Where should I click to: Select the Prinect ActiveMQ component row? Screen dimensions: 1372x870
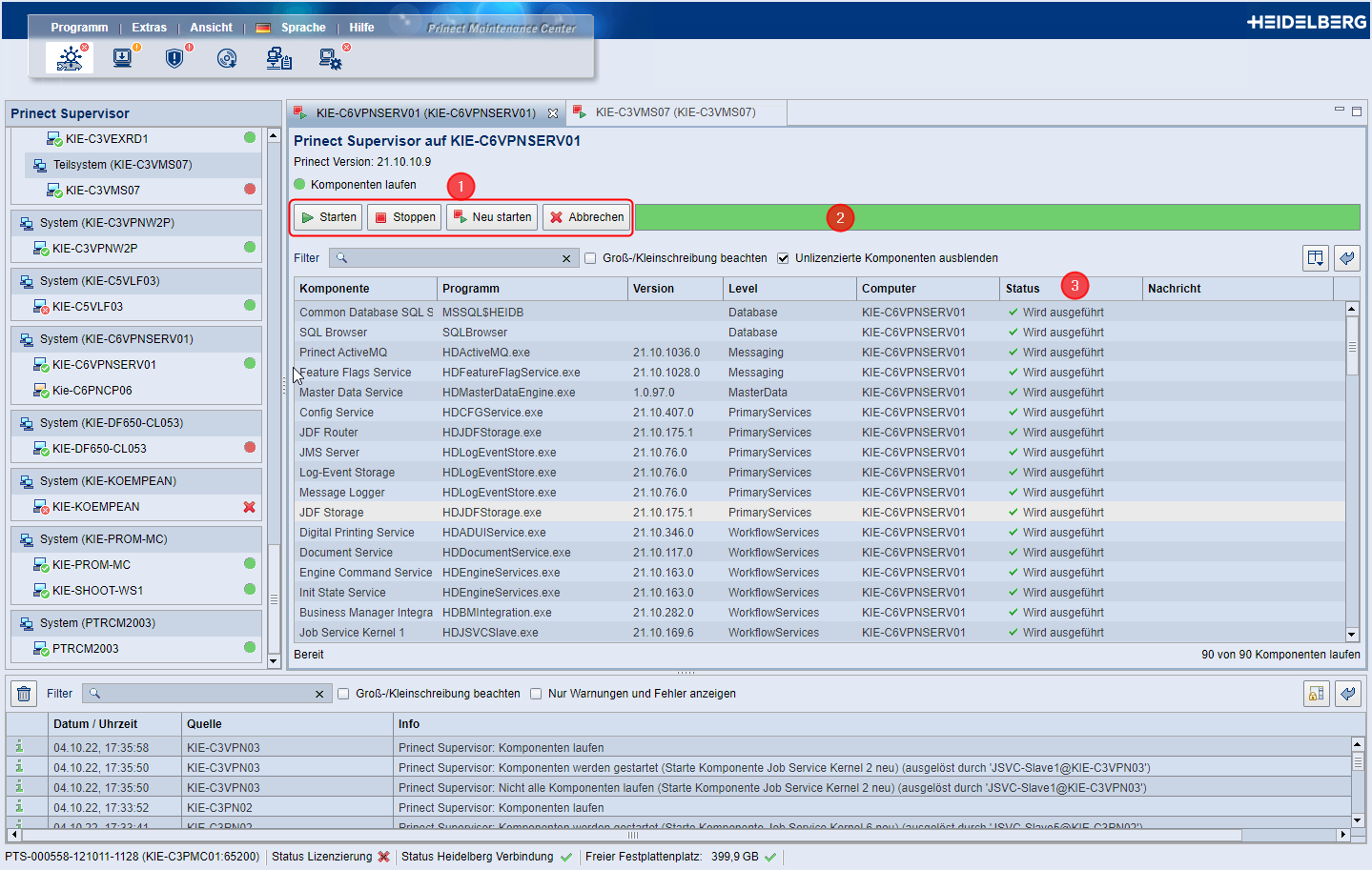[820, 353]
